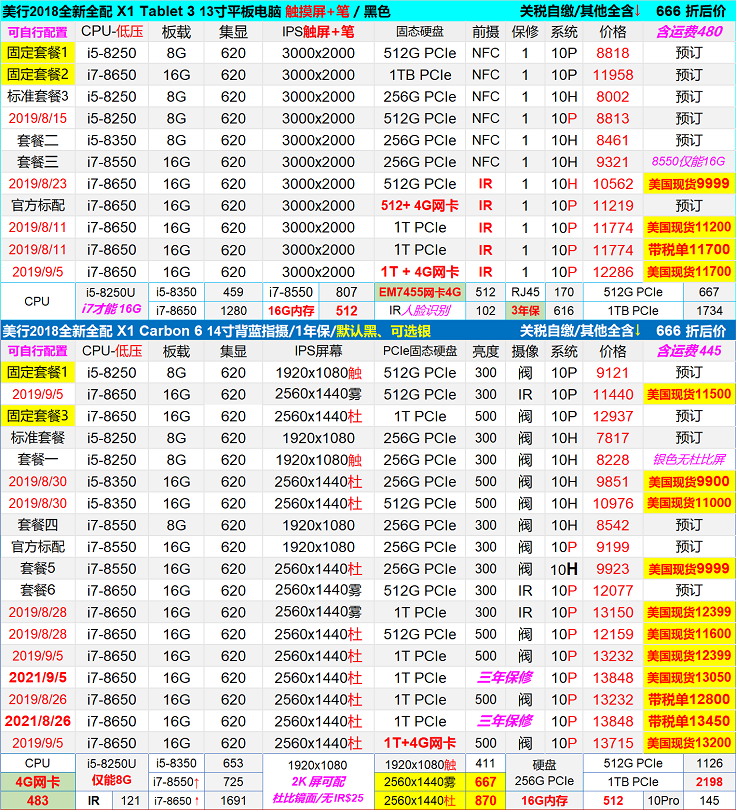This screenshot has height=810, width=736.
Task: Click the 美国现货11200 stock cell
Action: coord(688,228)
